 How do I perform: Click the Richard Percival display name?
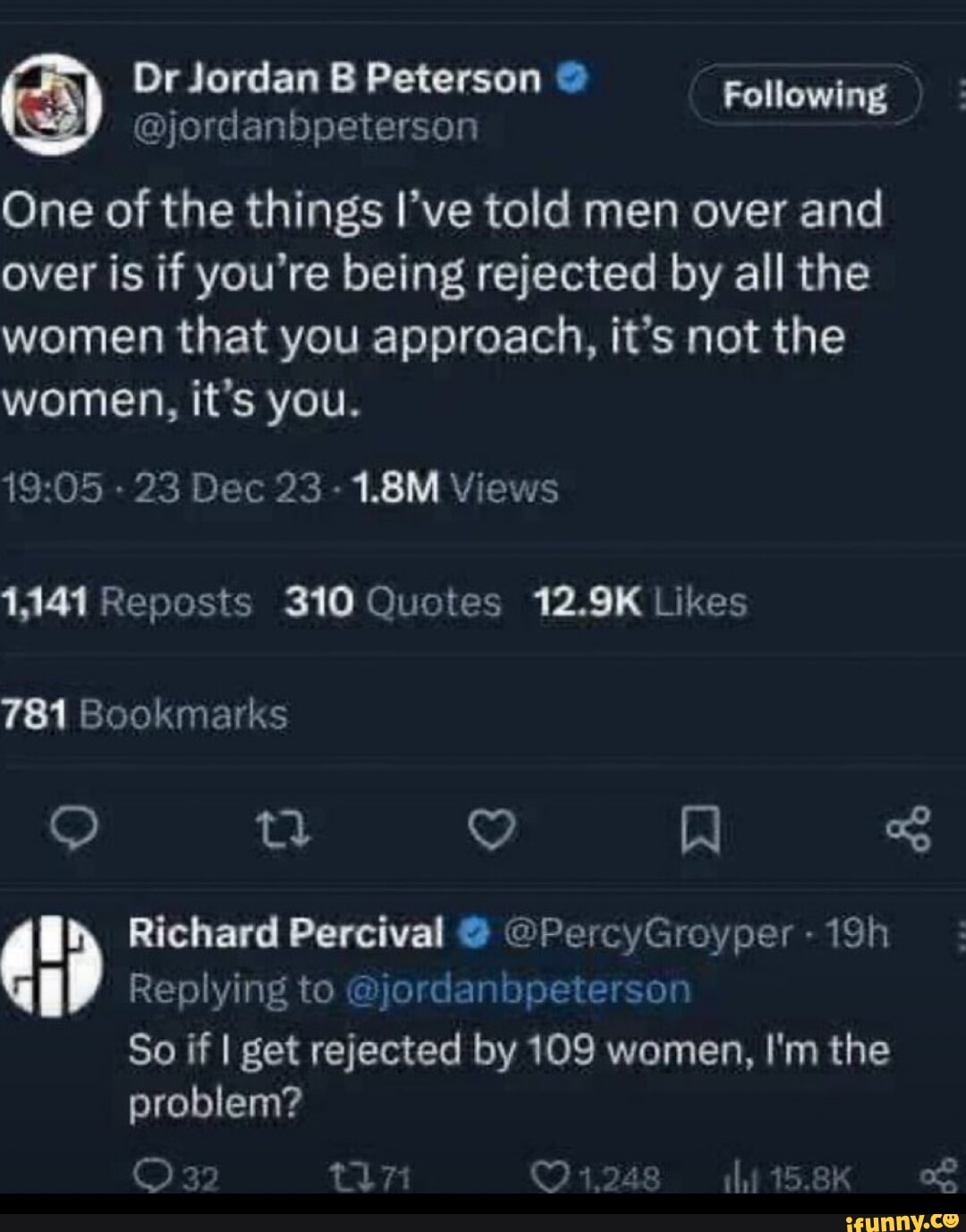pyautogui.click(x=286, y=933)
